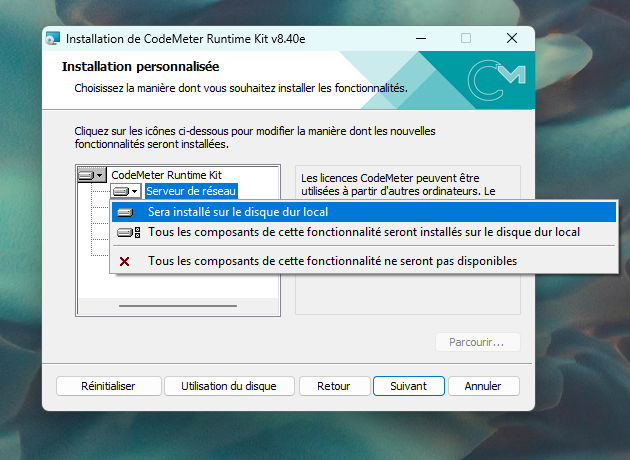Screen dimensions: 630x460
Task: Select the Serveur de réseau tree item
Action: [191, 191]
